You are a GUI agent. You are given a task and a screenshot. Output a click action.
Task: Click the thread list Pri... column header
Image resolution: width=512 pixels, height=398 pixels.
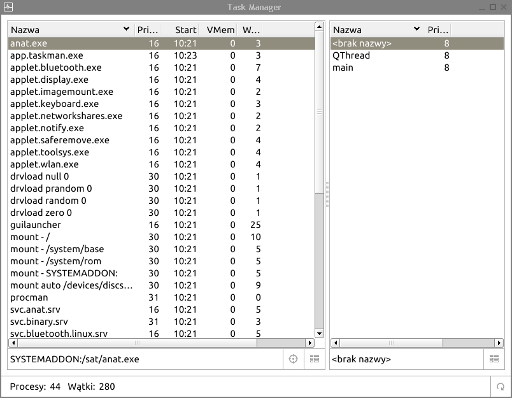(x=438, y=30)
